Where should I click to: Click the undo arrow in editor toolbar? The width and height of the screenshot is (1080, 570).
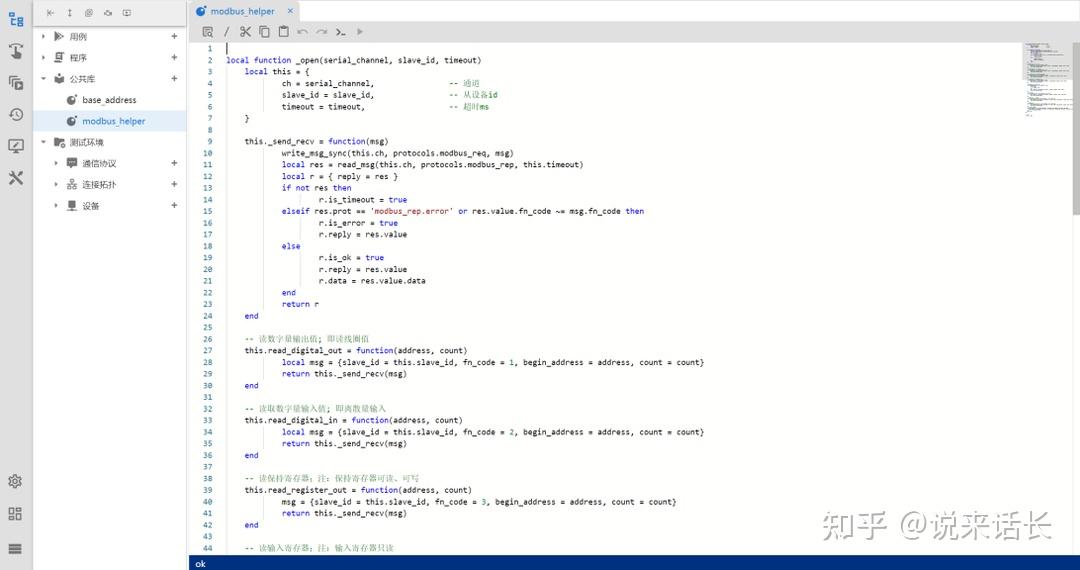point(302,32)
